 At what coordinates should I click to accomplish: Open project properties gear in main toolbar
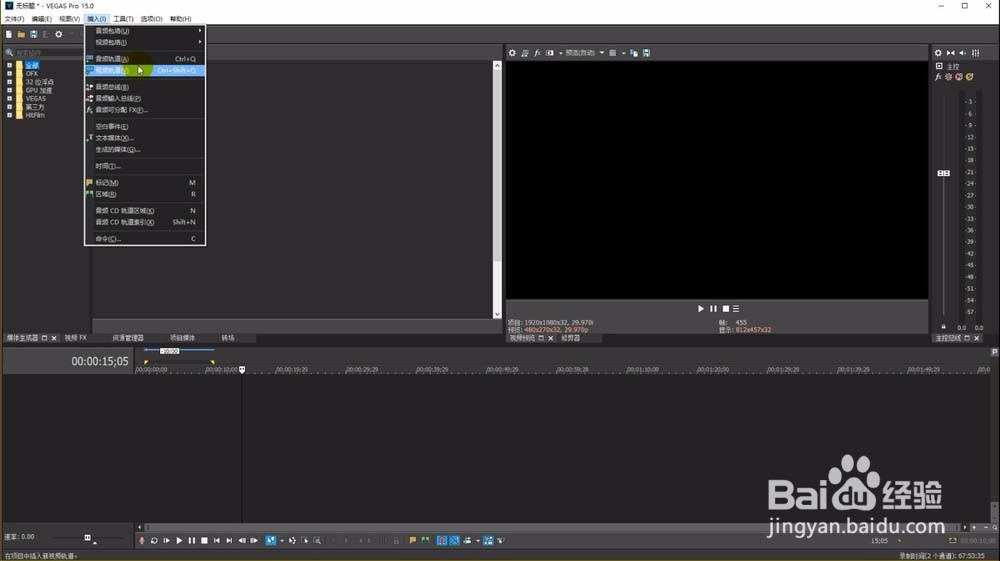pyautogui.click(x=59, y=34)
